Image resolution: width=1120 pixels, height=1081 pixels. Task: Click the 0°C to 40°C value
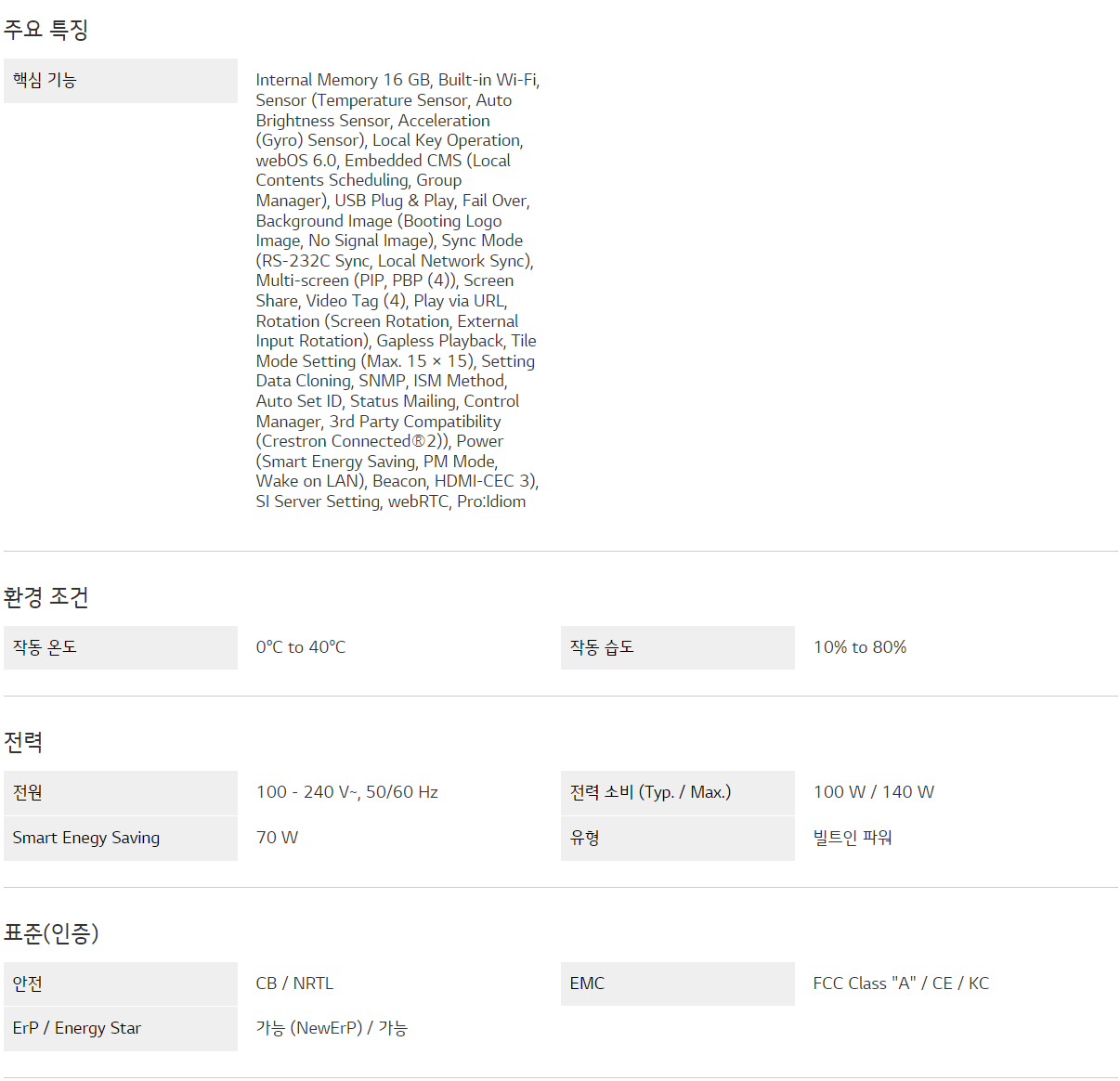point(301,647)
